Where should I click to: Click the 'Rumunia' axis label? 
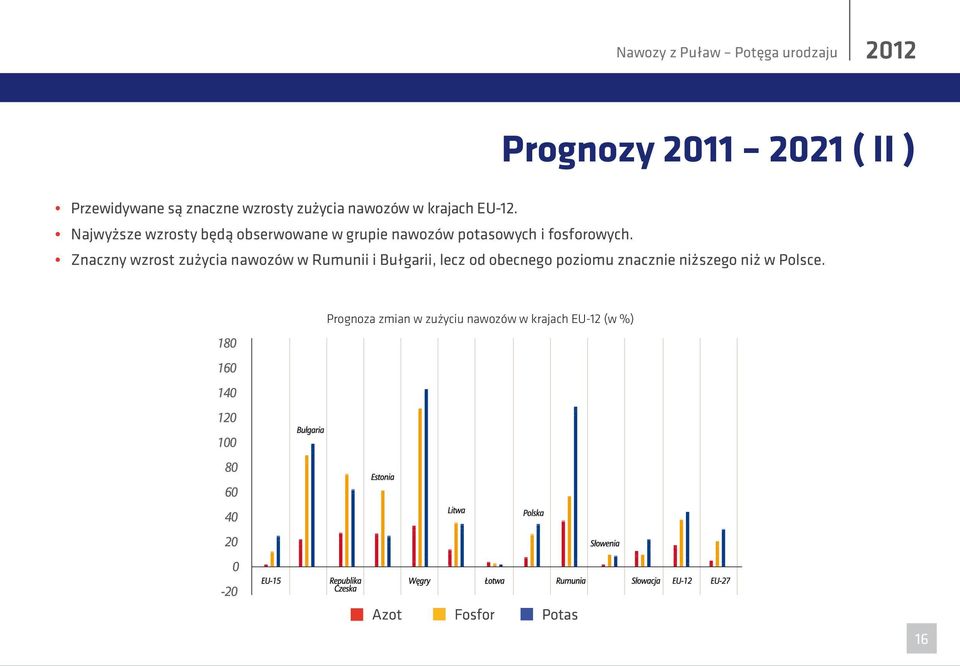tap(571, 580)
